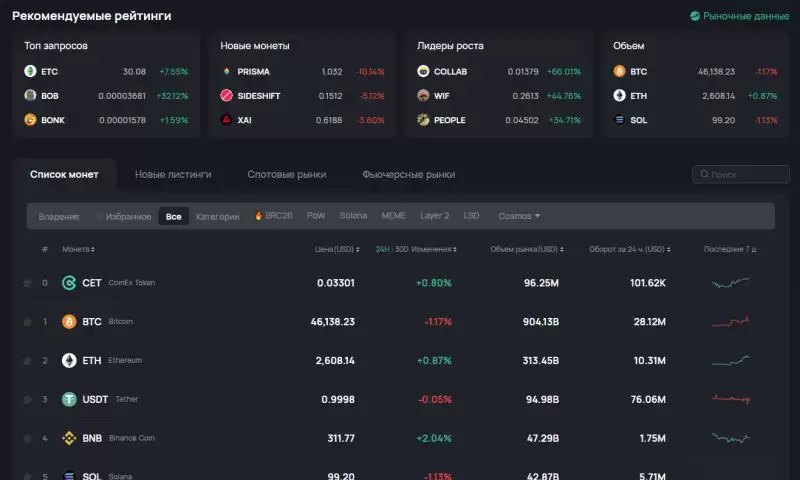Open the Фьючерсные рынки tab
800x480 pixels.
(x=408, y=174)
